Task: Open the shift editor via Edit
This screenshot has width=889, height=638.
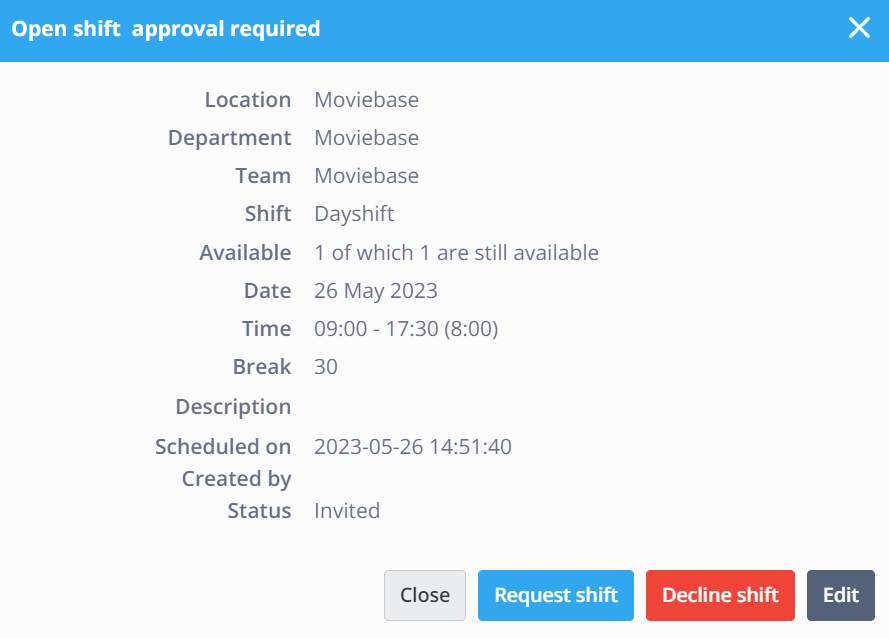Action: click(841, 595)
